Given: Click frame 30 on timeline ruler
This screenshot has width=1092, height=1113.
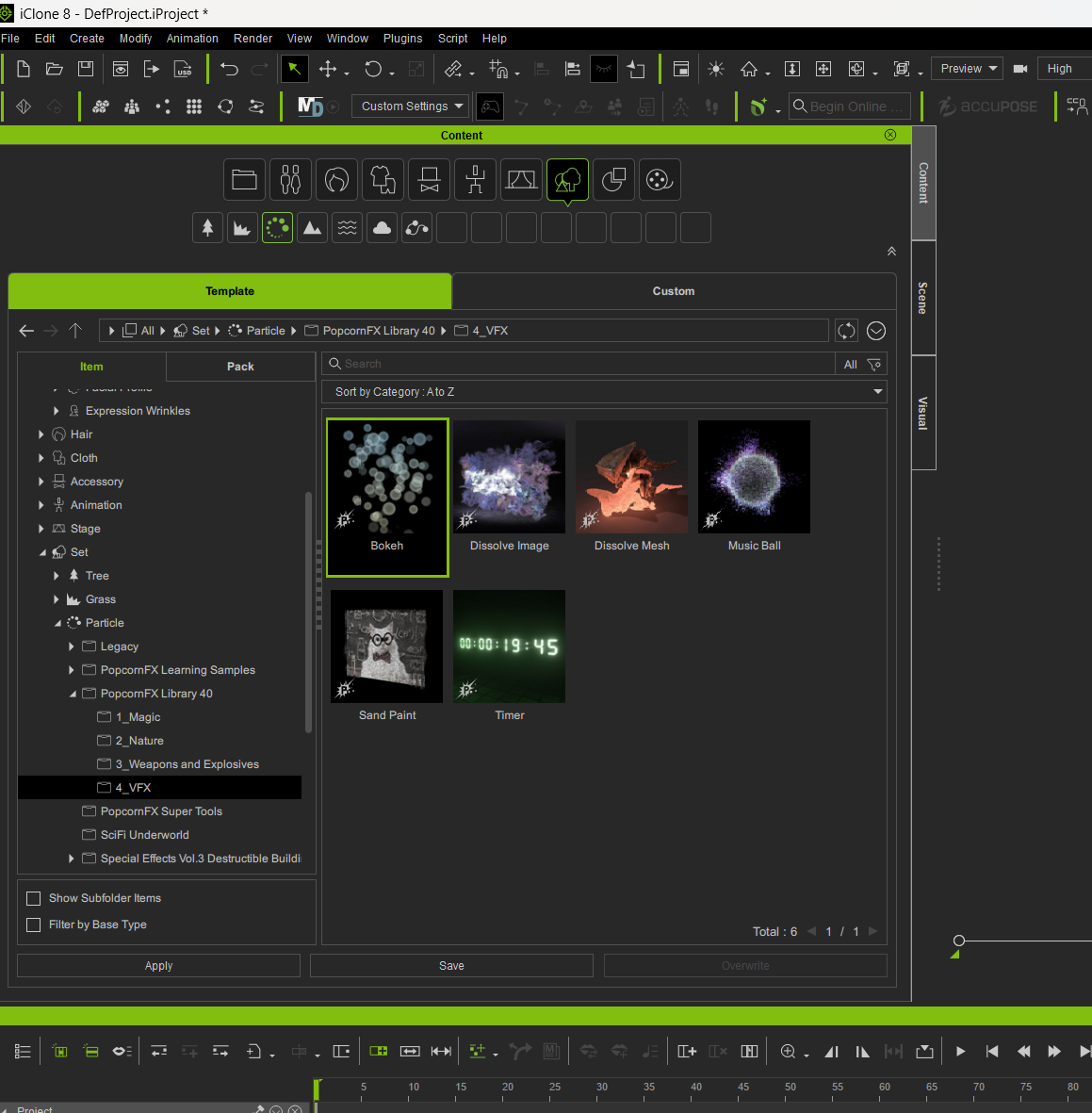Looking at the screenshot, I should (x=602, y=1088).
